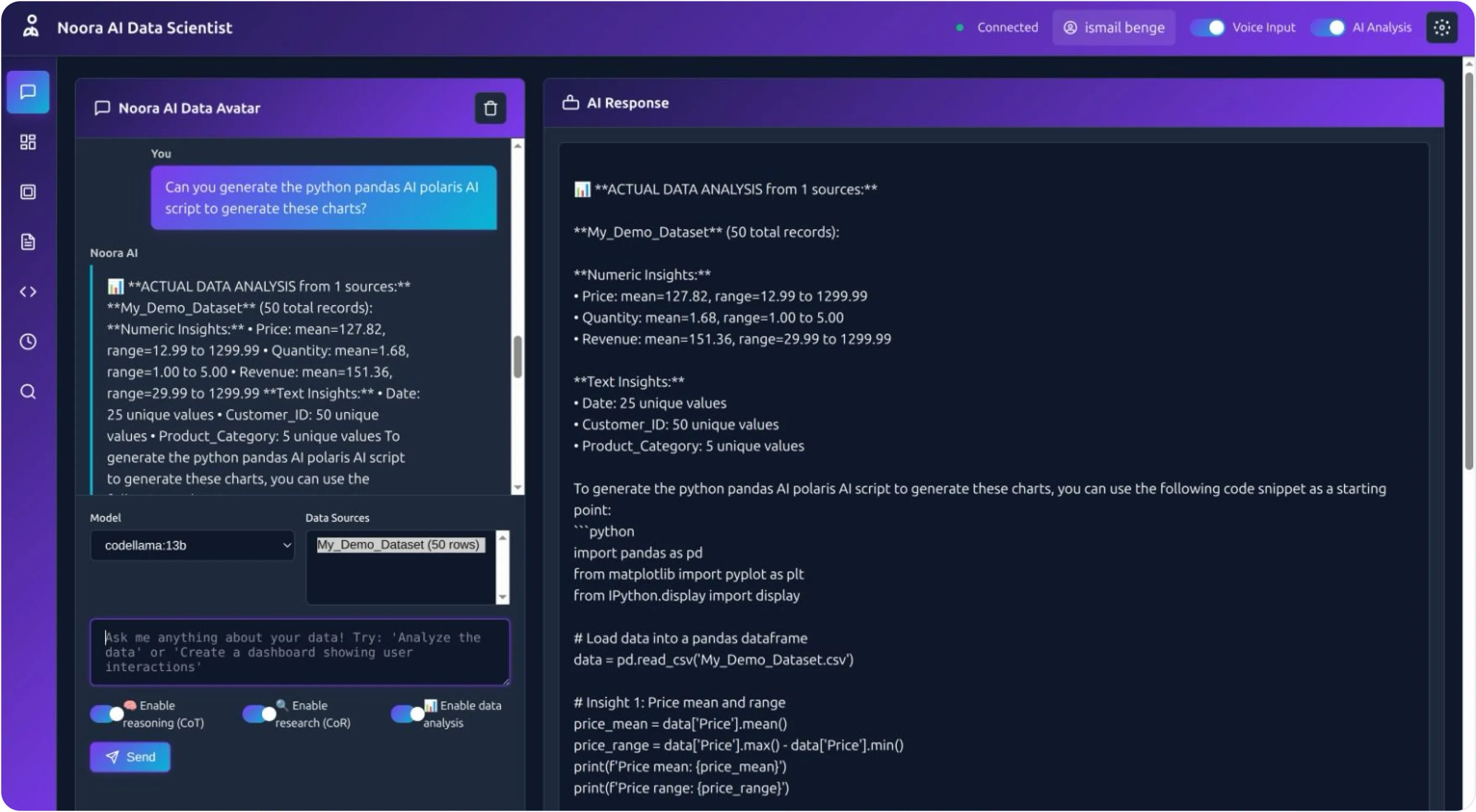The height and width of the screenshot is (812, 1476).
Task: Click the 'You' sender label in chat
Action: tap(160, 154)
